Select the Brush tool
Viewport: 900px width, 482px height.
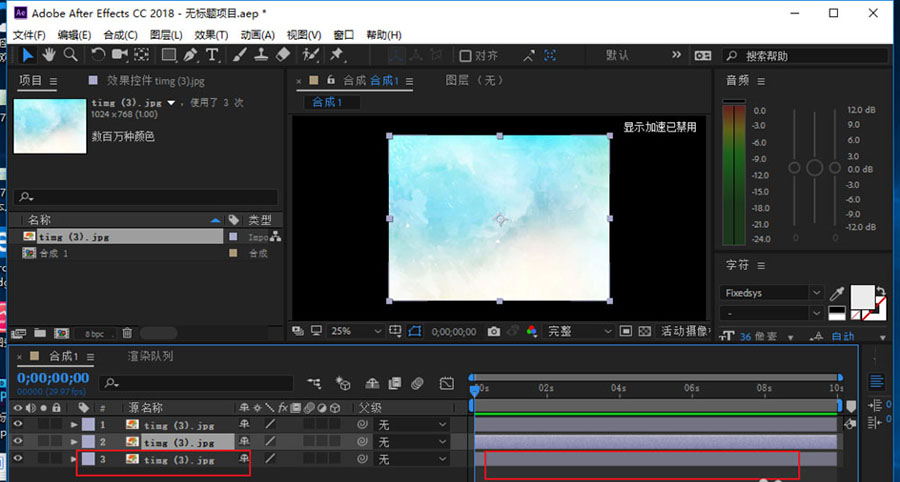coord(241,55)
